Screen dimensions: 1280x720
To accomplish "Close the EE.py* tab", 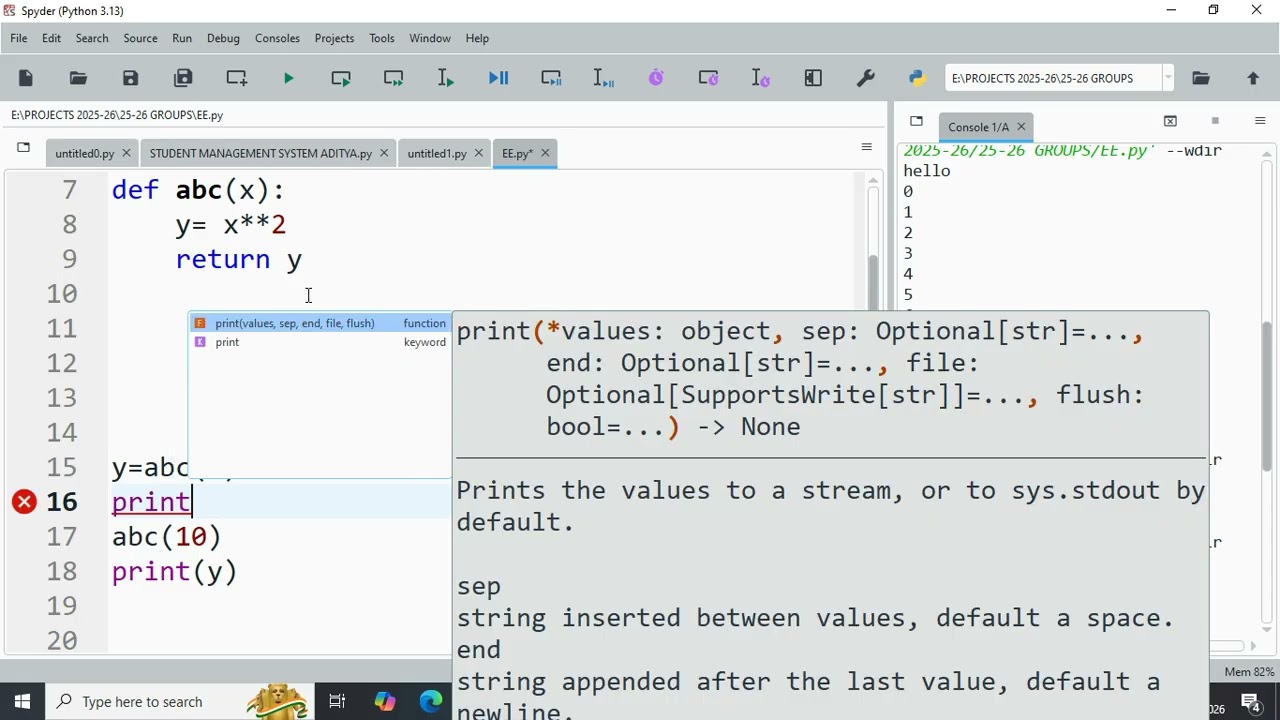I will [x=546, y=153].
